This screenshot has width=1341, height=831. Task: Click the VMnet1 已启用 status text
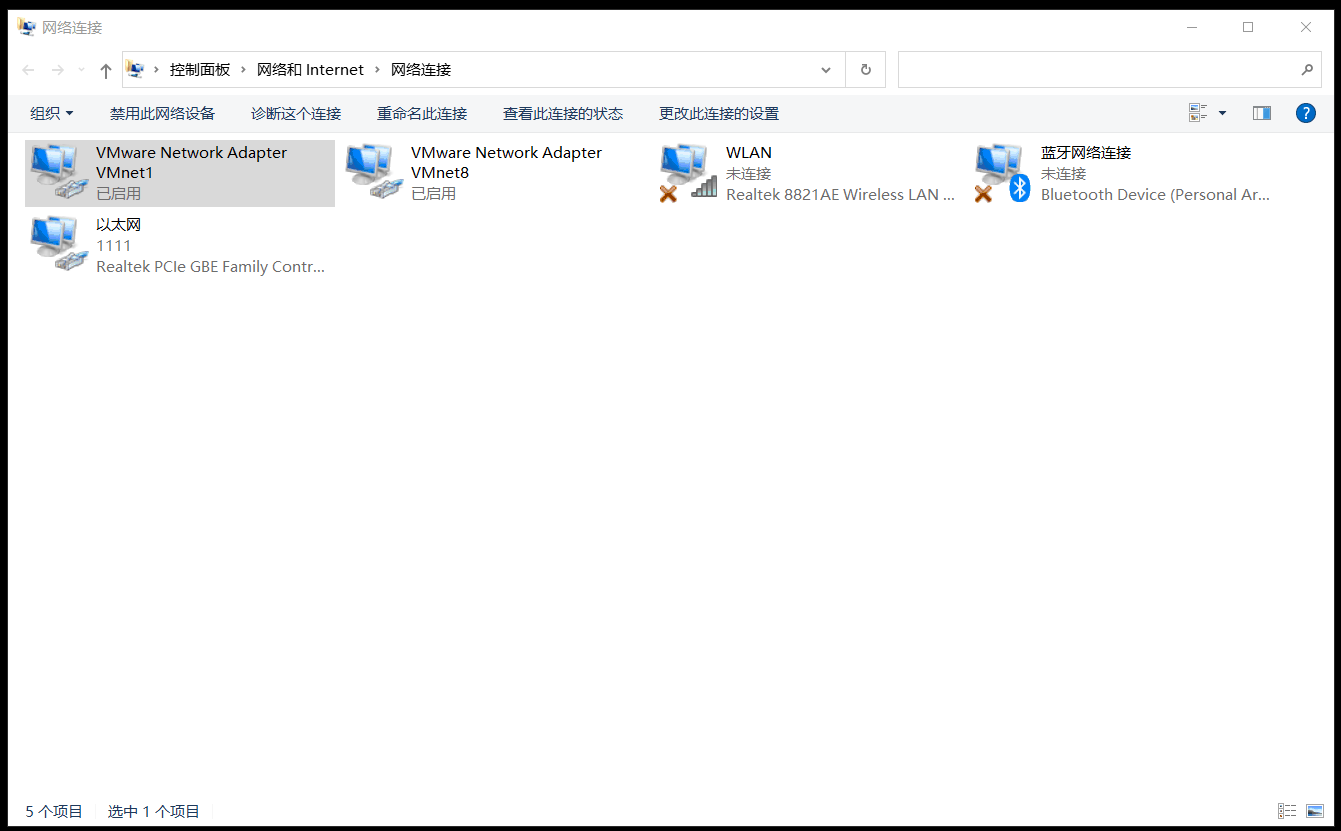tap(118, 194)
